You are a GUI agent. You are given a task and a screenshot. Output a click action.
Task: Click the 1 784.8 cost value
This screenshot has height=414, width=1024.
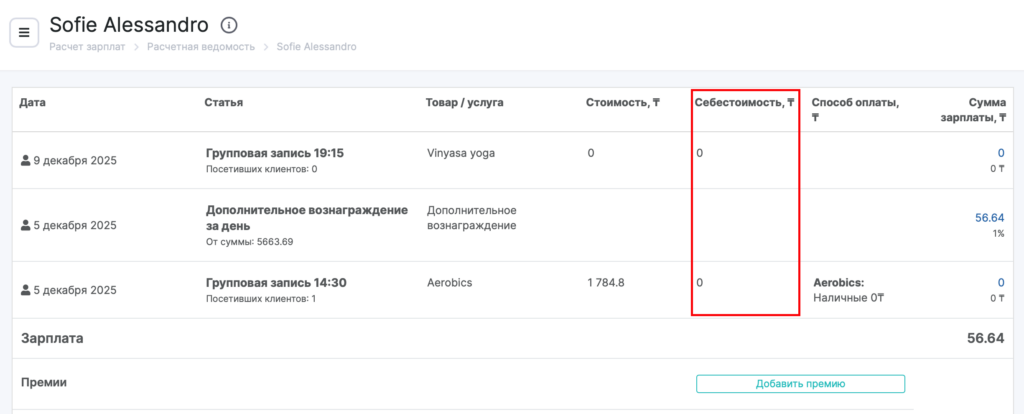606,283
